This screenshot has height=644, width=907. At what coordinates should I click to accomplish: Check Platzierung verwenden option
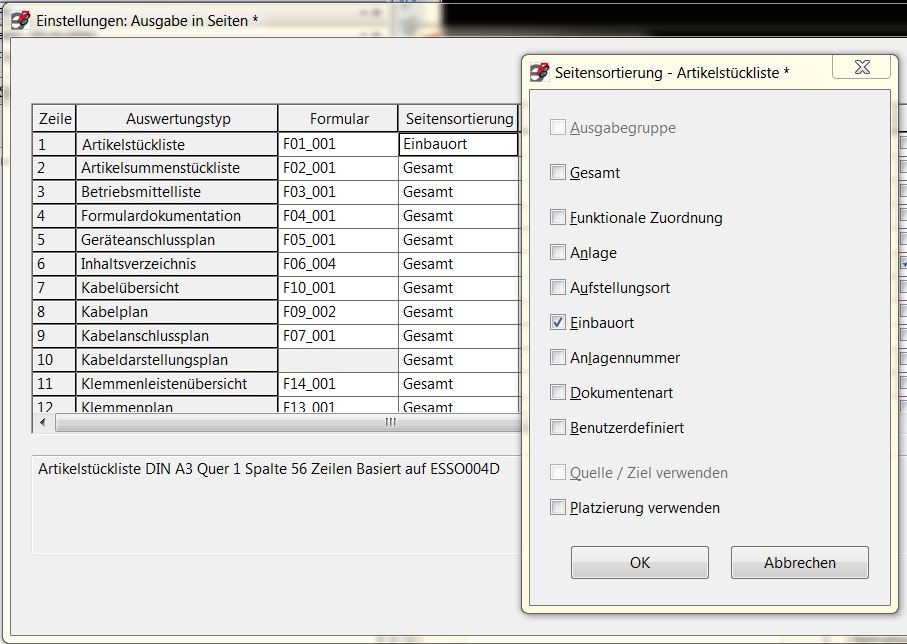coord(558,507)
